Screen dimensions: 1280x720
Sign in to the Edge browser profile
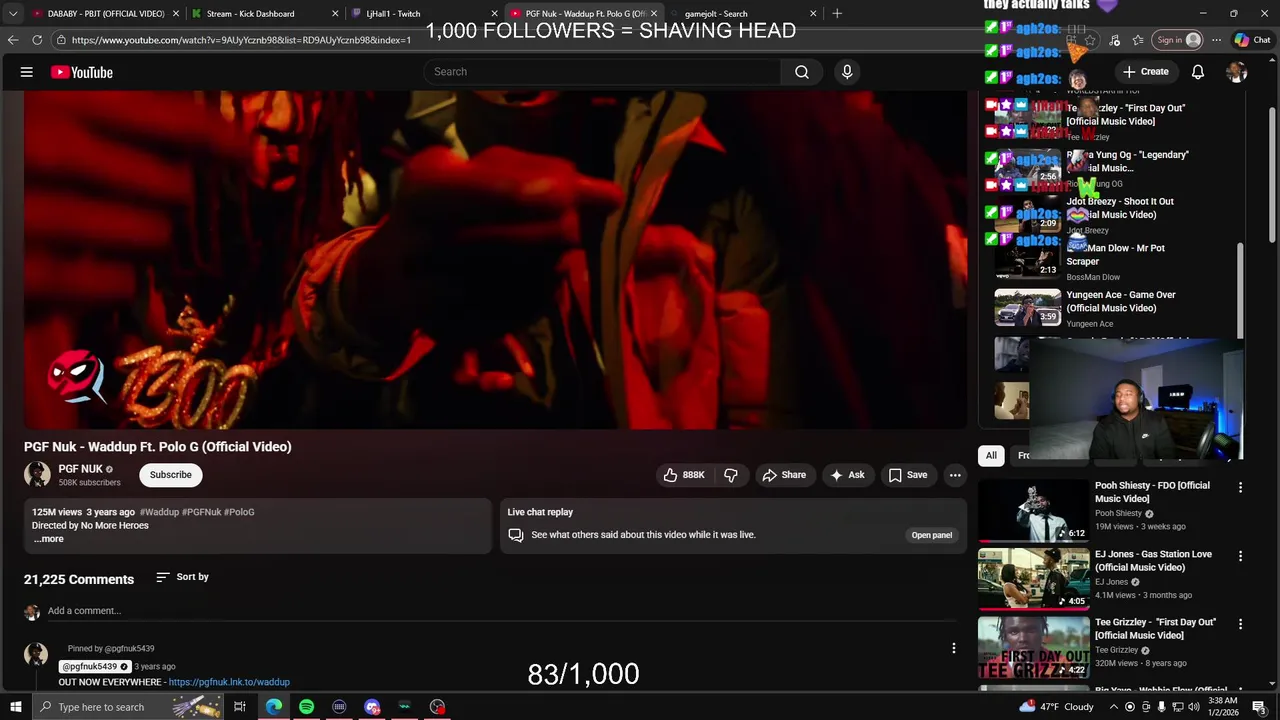1178,40
